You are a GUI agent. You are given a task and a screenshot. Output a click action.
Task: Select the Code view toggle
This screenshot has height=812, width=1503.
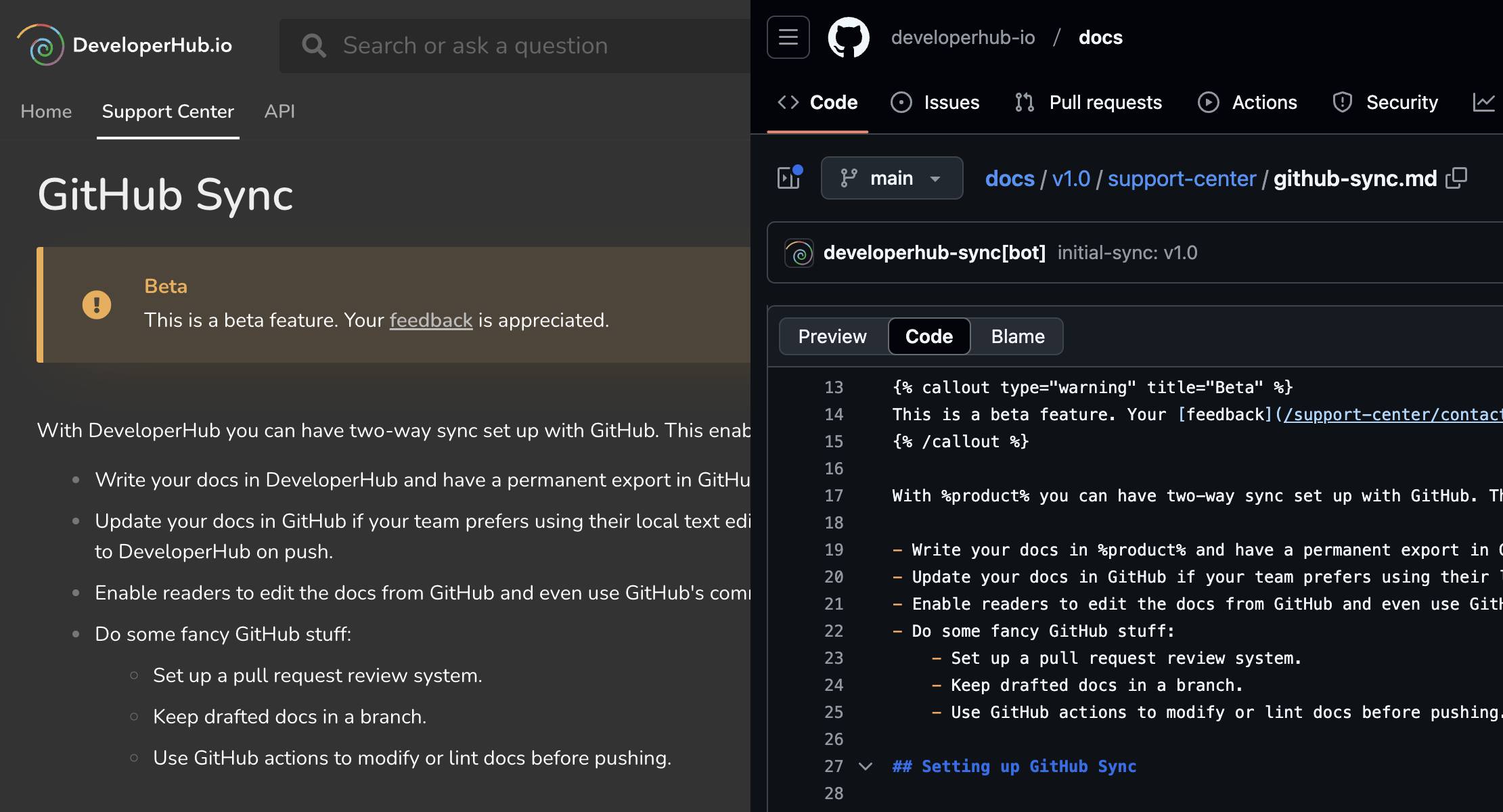(x=928, y=336)
